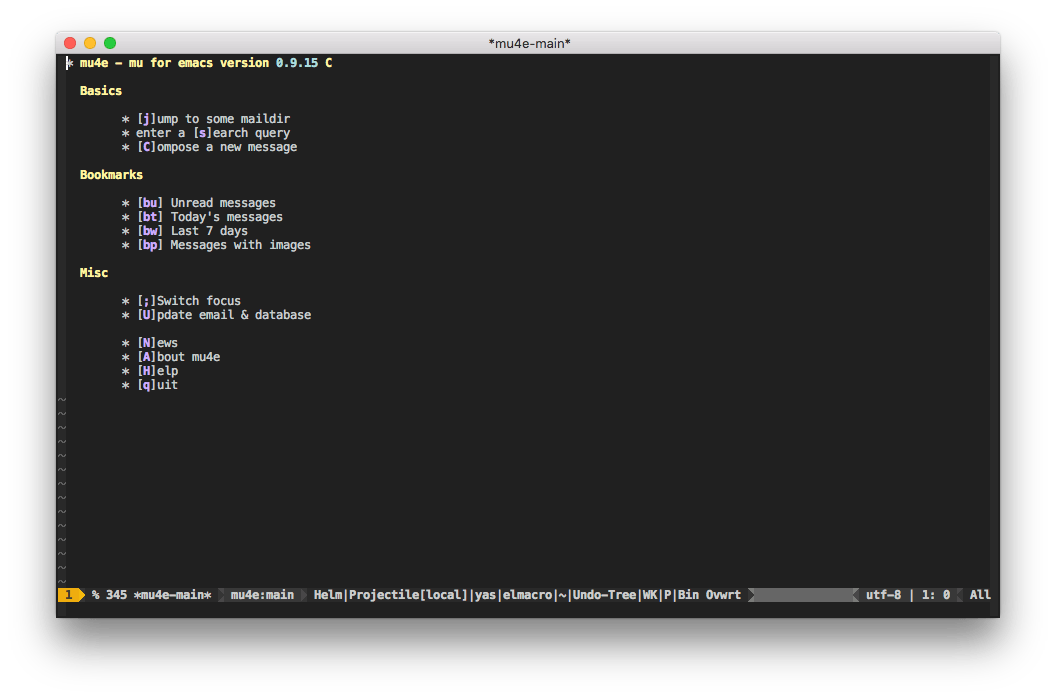Click [q]uit to exit mu4e
1056x698 pixels.
coord(157,385)
